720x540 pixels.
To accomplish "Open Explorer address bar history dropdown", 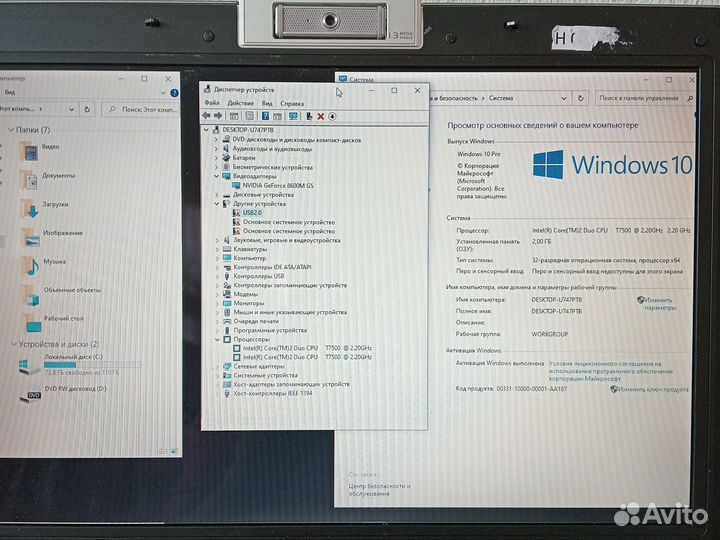I will [x=71, y=109].
